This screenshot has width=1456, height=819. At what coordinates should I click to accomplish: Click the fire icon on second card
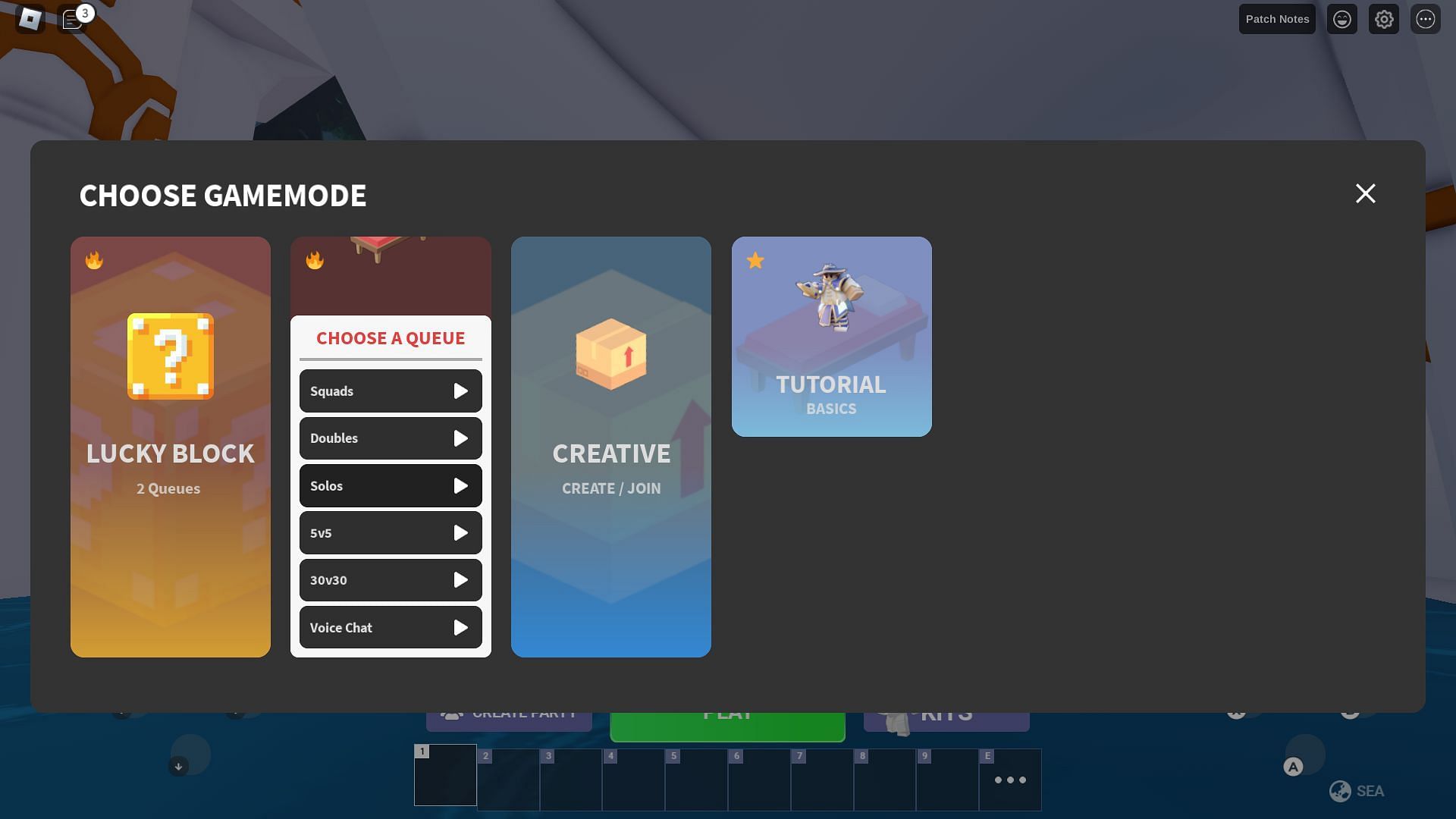(x=314, y=260)
